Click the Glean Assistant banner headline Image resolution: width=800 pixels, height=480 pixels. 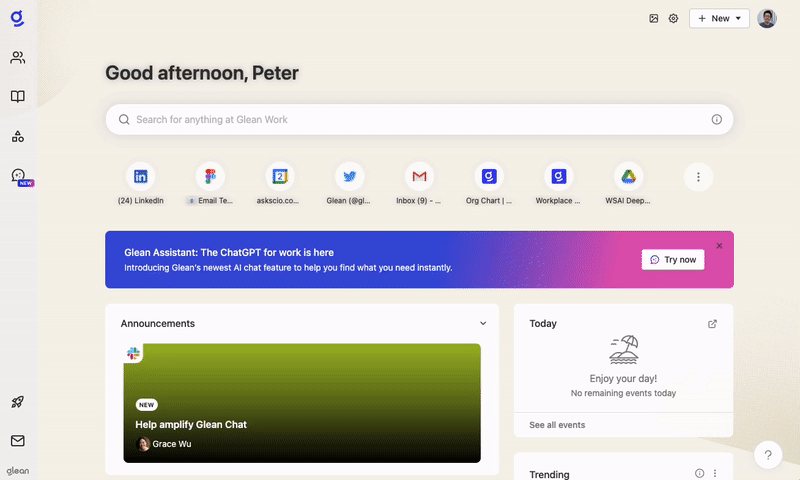(x=229, y=252)
